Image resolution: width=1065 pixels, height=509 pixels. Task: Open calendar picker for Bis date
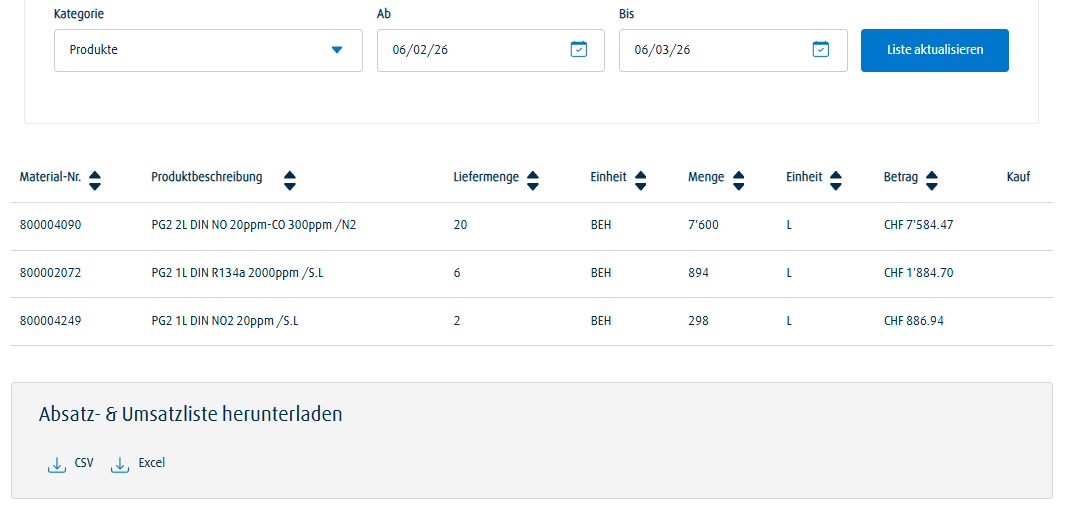coord(820,49)
